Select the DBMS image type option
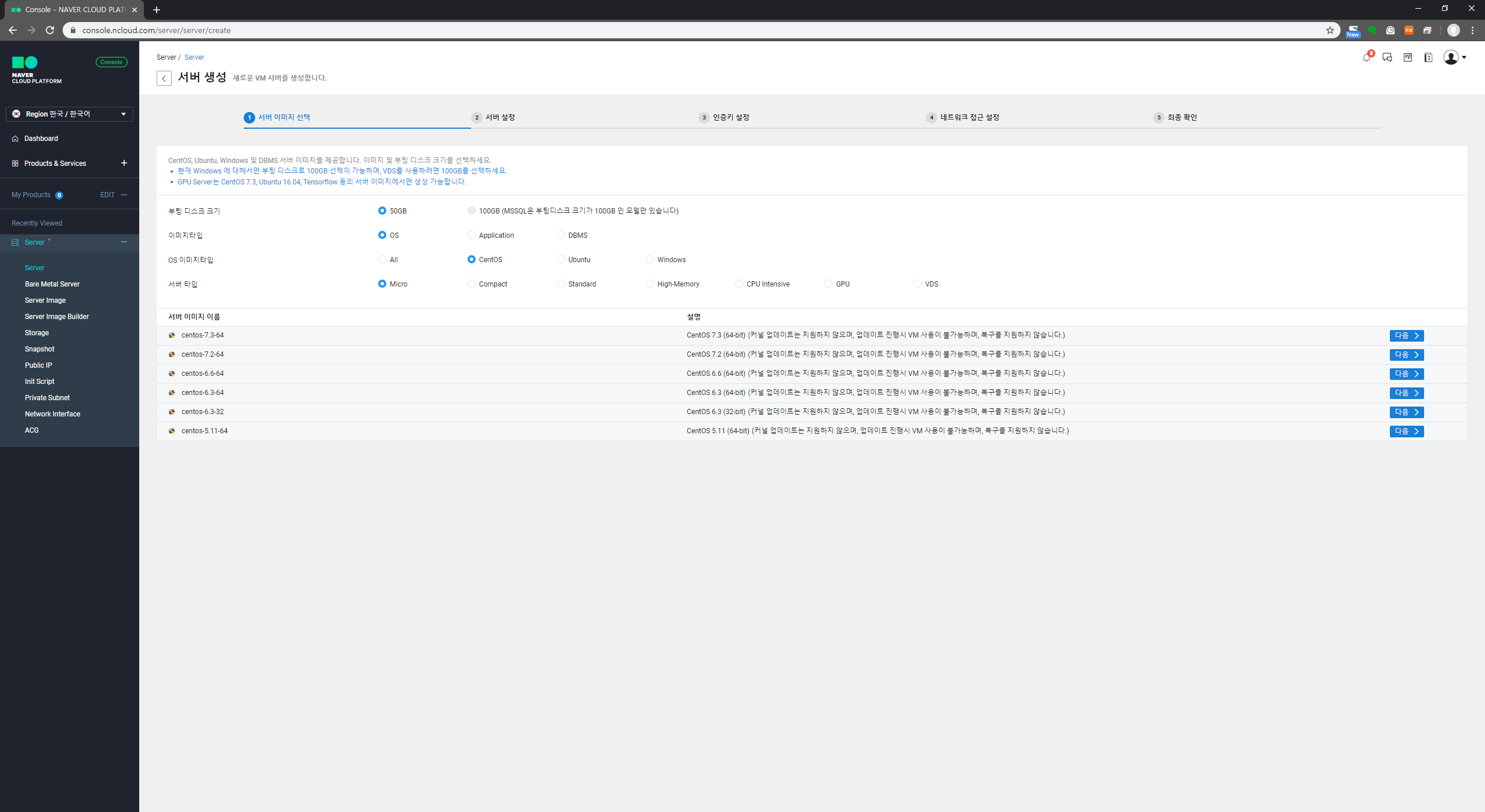The width and height of the screenshot is (1485, 812). pyautogui.click(x=561, y=235)
